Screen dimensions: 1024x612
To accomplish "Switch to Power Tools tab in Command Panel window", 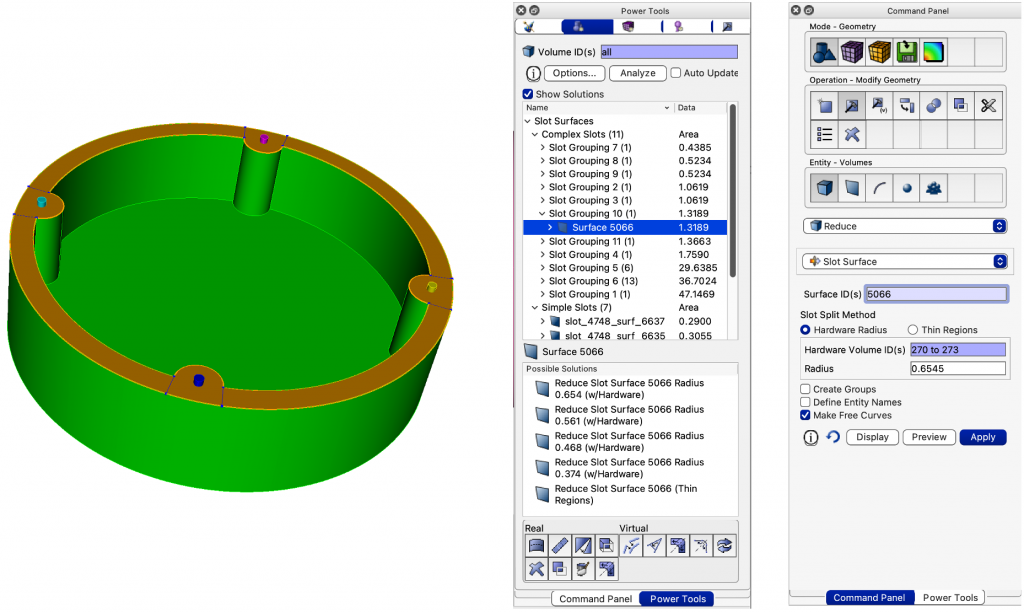I will pos(950,598).
